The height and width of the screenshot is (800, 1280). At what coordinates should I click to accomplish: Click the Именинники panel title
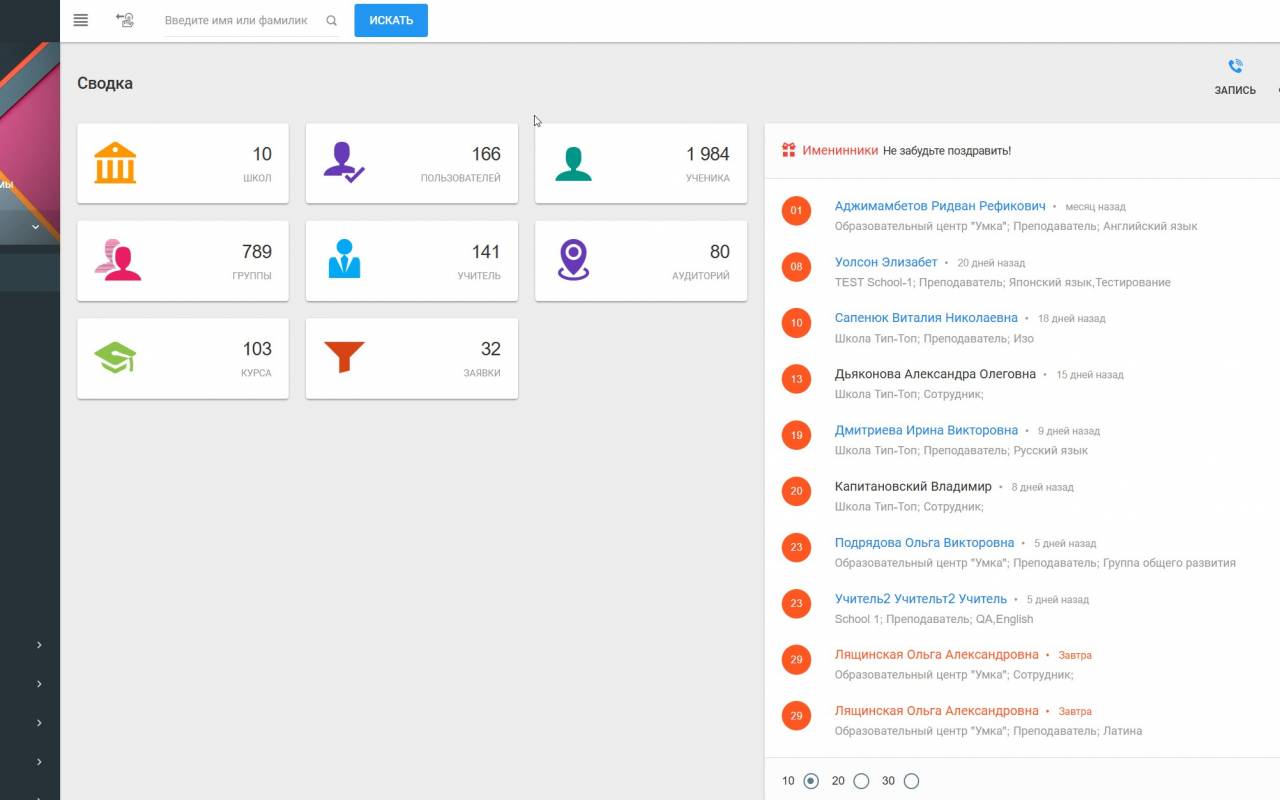[840, 150]
